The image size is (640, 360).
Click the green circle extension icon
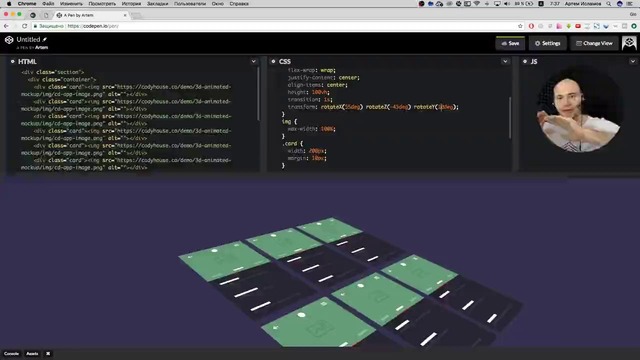click(634, 26)
